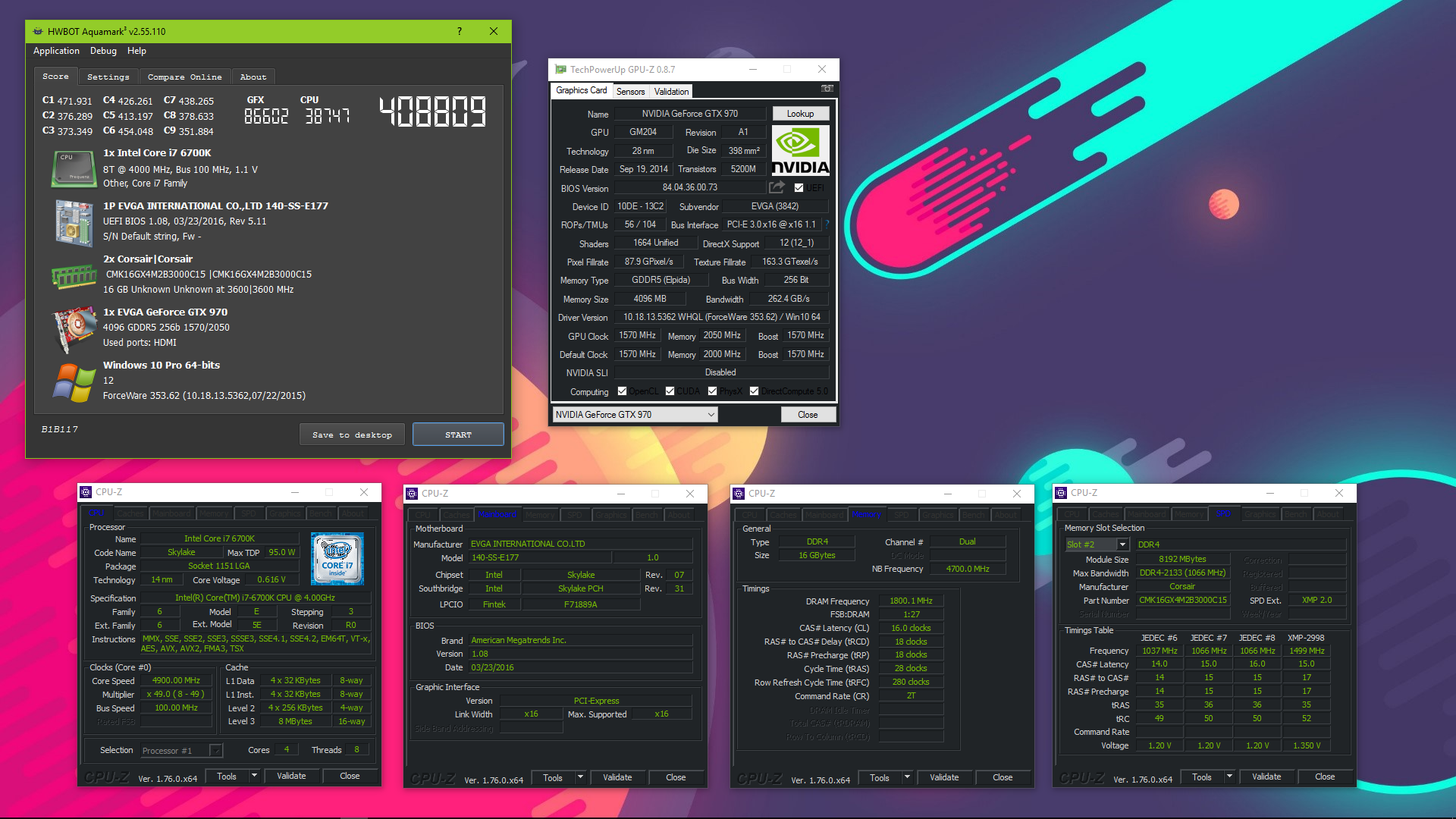Expand the Tools arrow in the CPU-Z SPD window

[x=1229, y=777]
